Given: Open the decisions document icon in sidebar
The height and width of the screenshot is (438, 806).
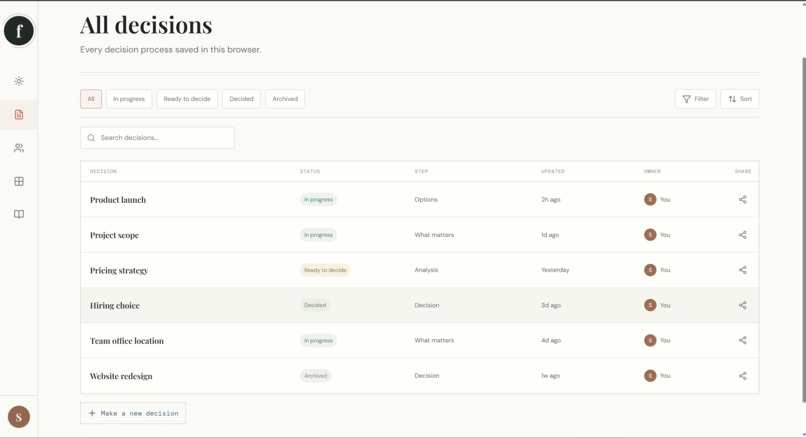Looking at the screenshot, I should coord(19,115).
